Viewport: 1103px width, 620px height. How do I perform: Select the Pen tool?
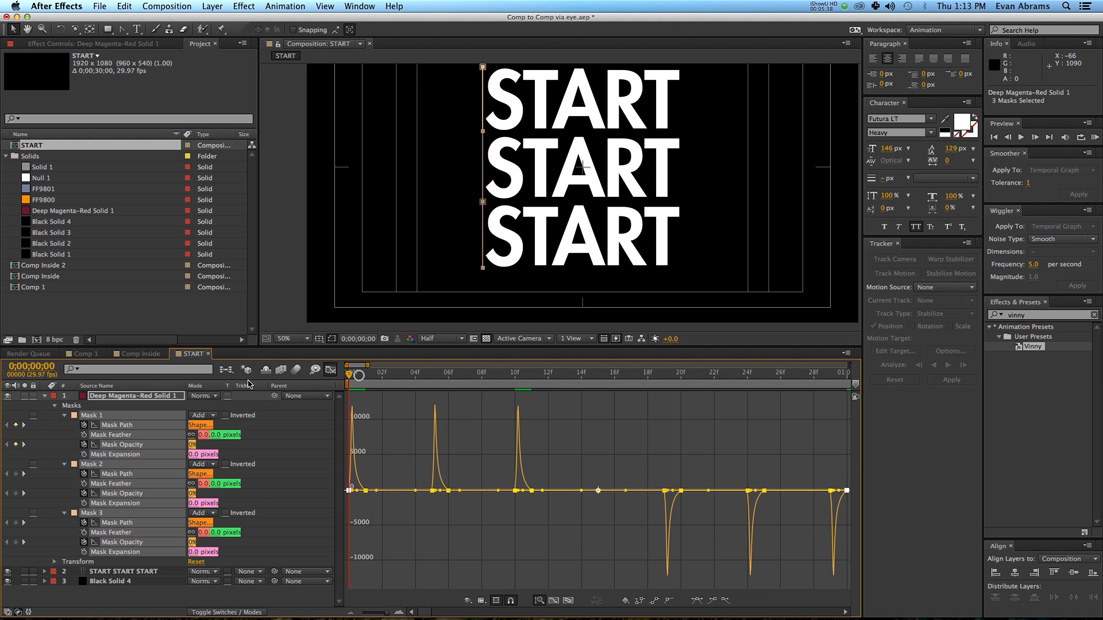point(123,30)
